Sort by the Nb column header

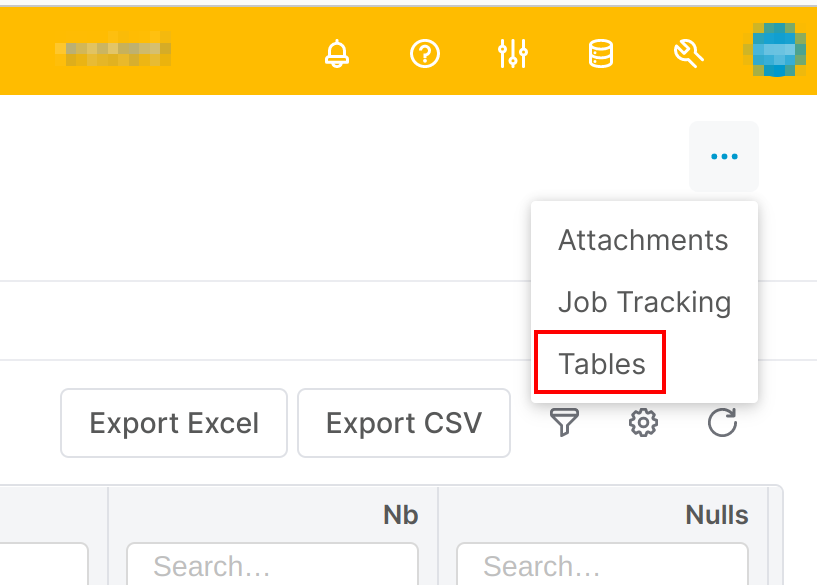[400, 515]
